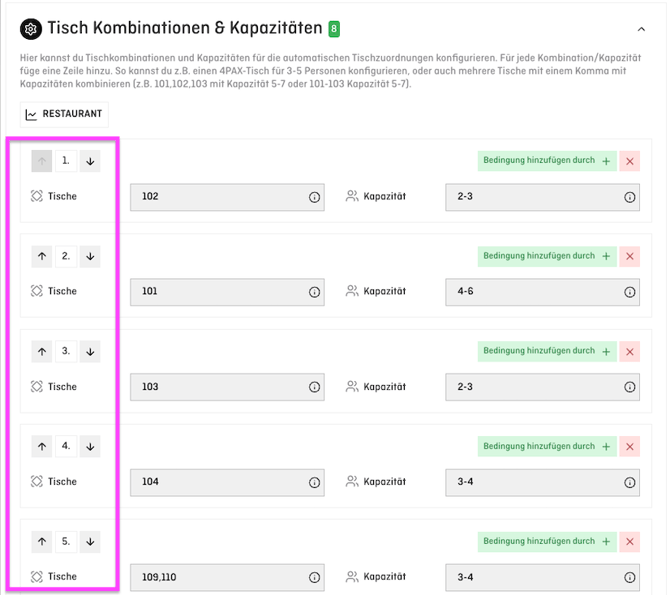The width and height of the screenshot is (670, 595).
Task: Click the Tische label in row 3
Action: click(x=62, y=387)
